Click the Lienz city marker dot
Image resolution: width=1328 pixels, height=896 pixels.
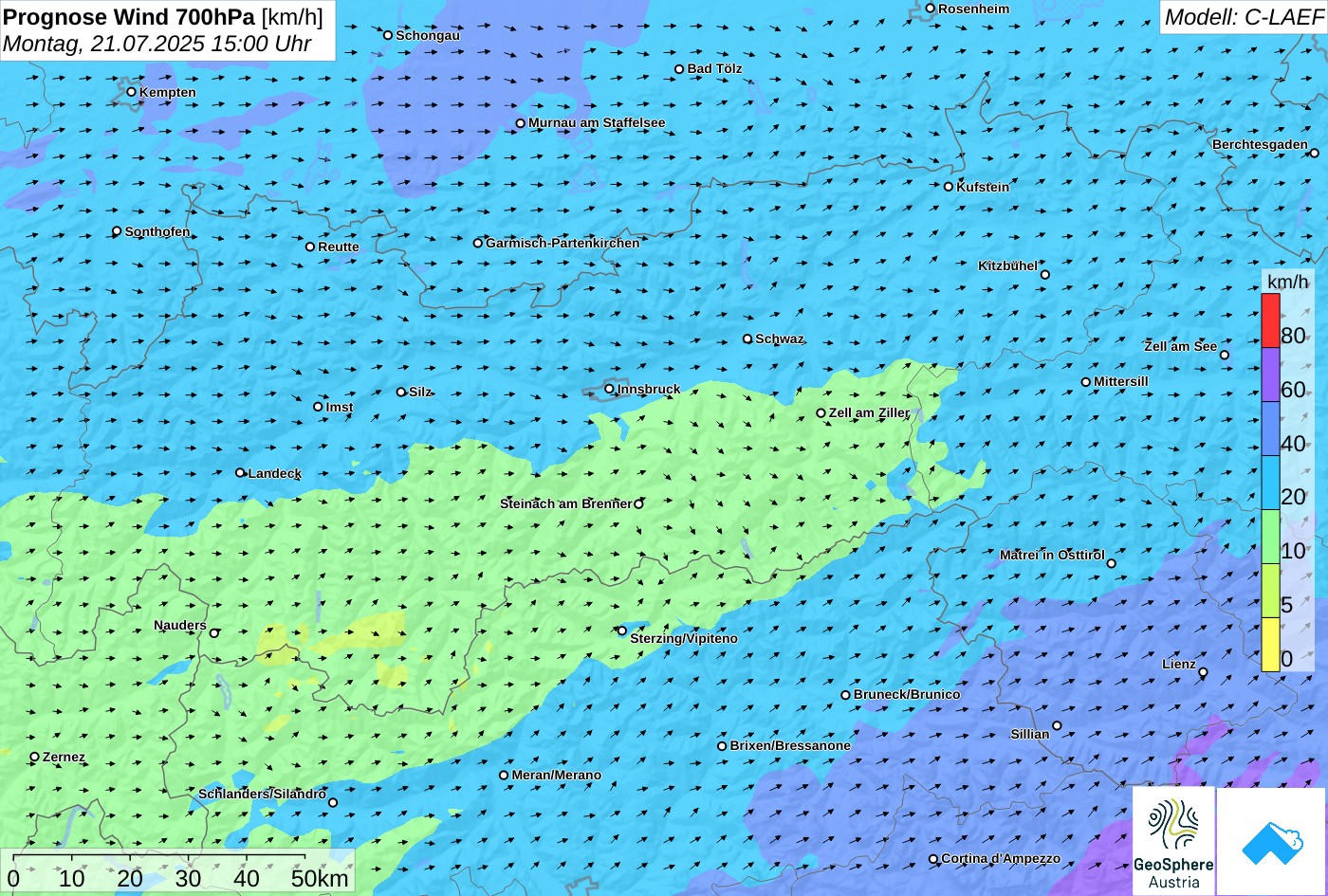(1203, 672)
